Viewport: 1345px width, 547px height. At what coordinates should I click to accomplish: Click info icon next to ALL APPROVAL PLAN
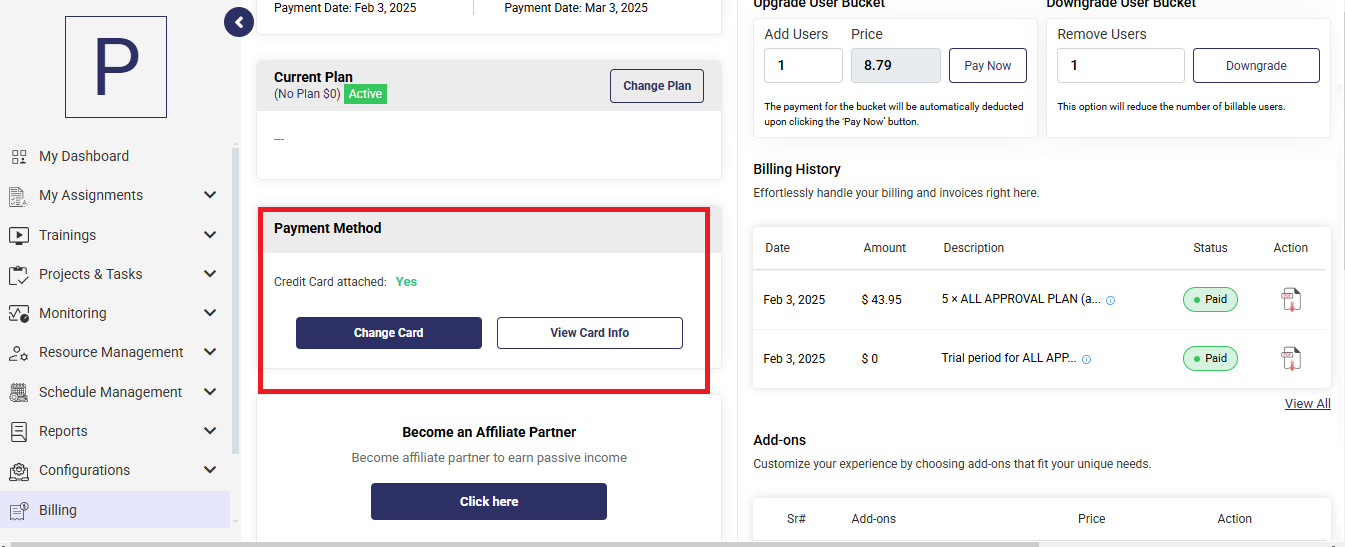coord(1110,300)
